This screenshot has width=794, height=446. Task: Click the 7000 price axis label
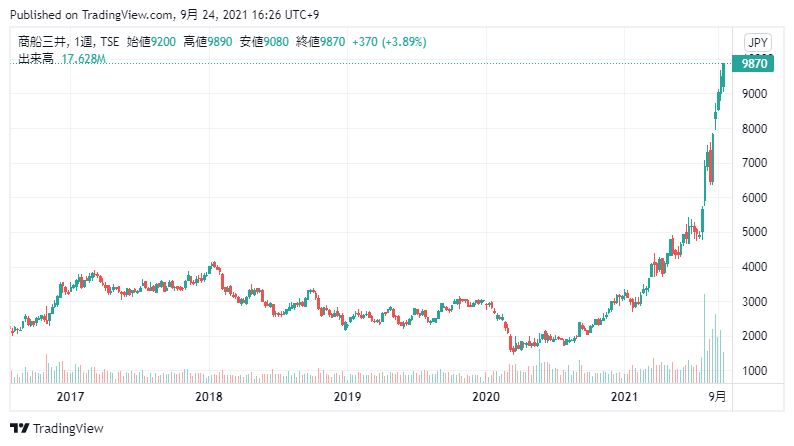click(x=755, y=163)
